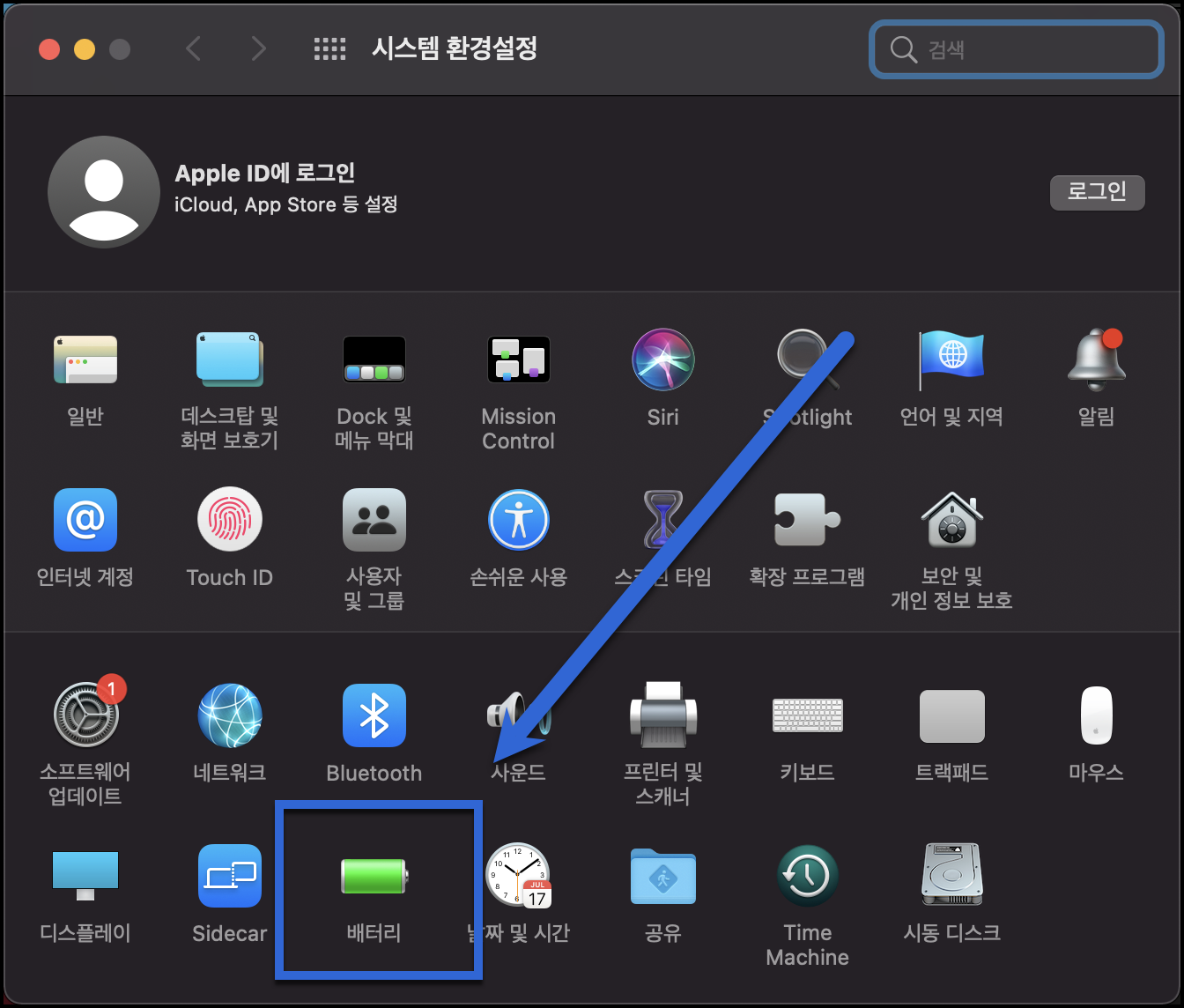
Task: Click inside the 검색 search field
Action: click(1016, 49)
